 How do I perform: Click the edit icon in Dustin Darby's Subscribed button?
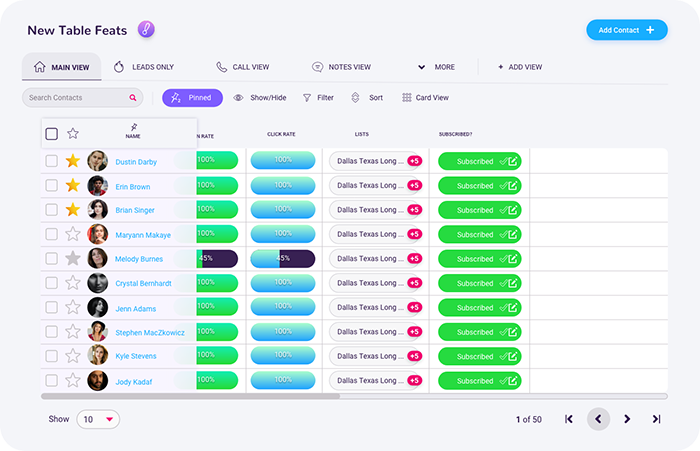[512, 161]
